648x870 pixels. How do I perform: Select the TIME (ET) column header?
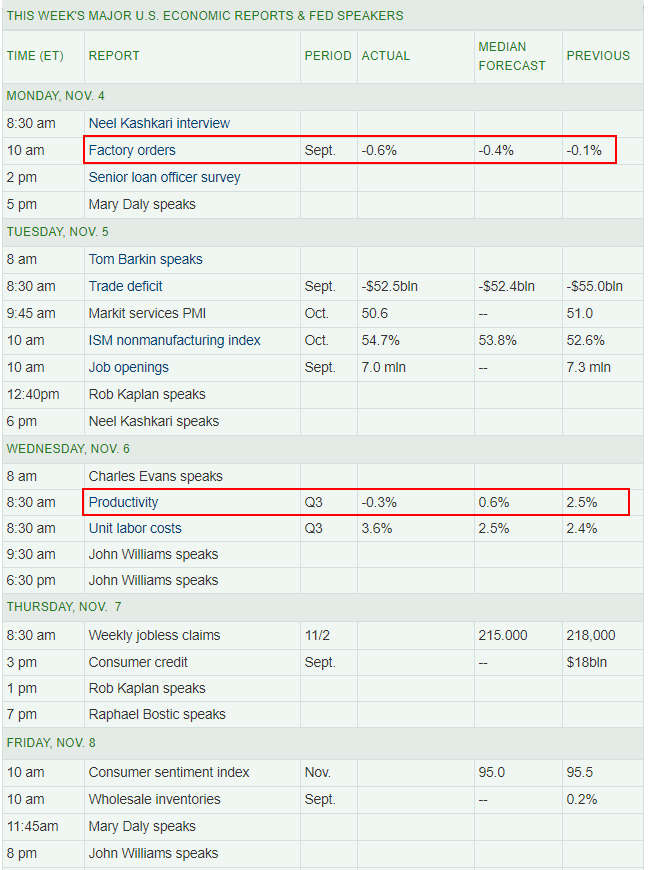click(35, 56)
